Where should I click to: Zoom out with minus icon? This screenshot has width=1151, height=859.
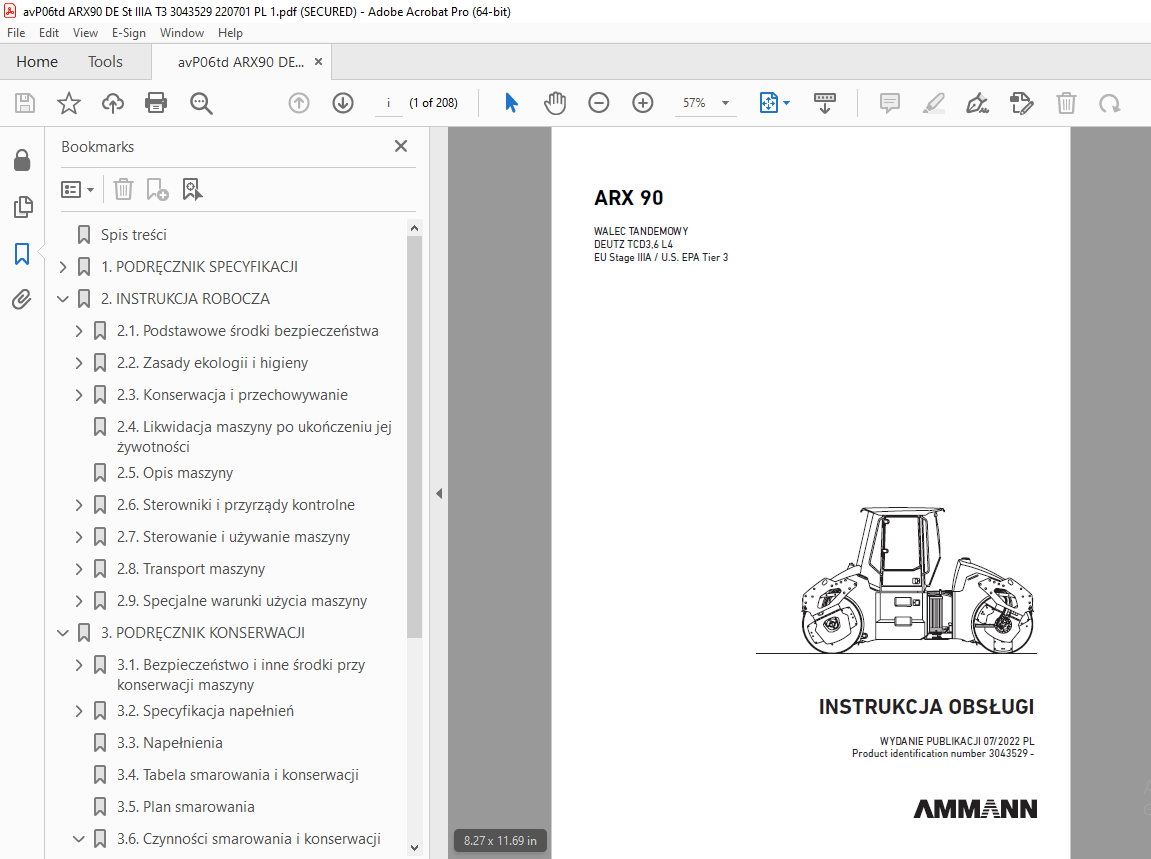599,103
